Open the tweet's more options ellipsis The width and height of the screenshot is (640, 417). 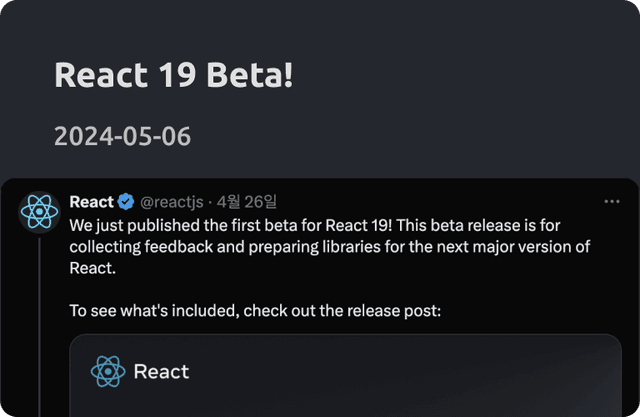coord(612,201)
